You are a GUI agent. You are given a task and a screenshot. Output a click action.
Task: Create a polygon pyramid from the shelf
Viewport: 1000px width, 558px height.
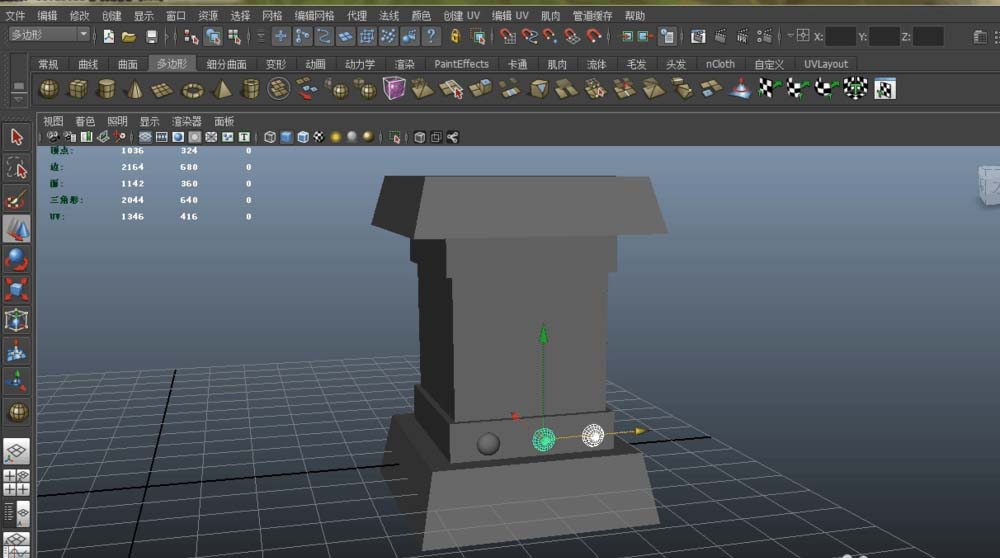[221, 89]
